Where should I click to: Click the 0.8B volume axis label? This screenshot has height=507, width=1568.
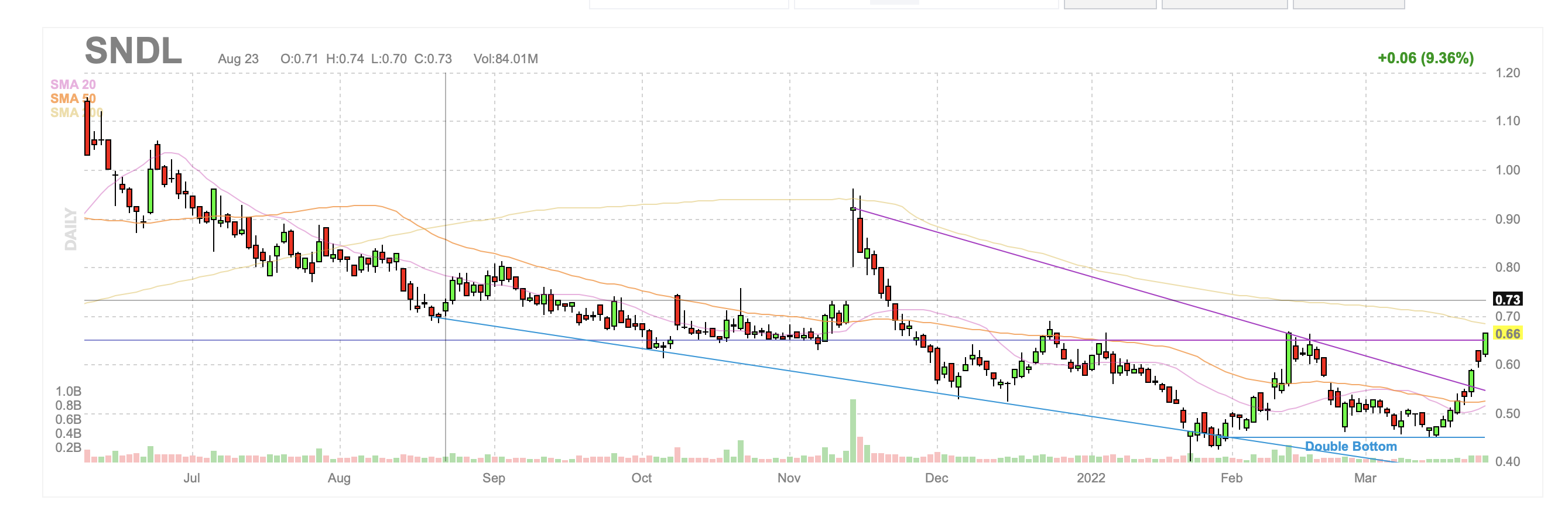click(x=68, y=405)
